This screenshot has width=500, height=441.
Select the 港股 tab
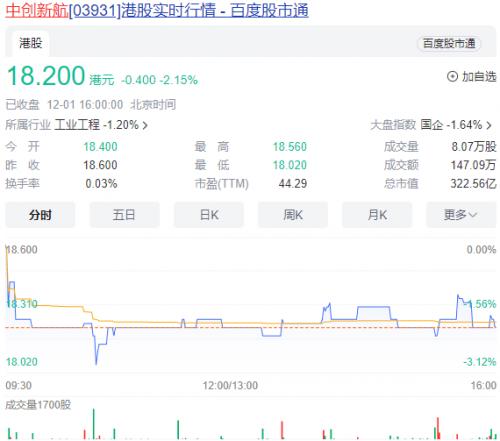pyautogui.click(x=30, y=43)
